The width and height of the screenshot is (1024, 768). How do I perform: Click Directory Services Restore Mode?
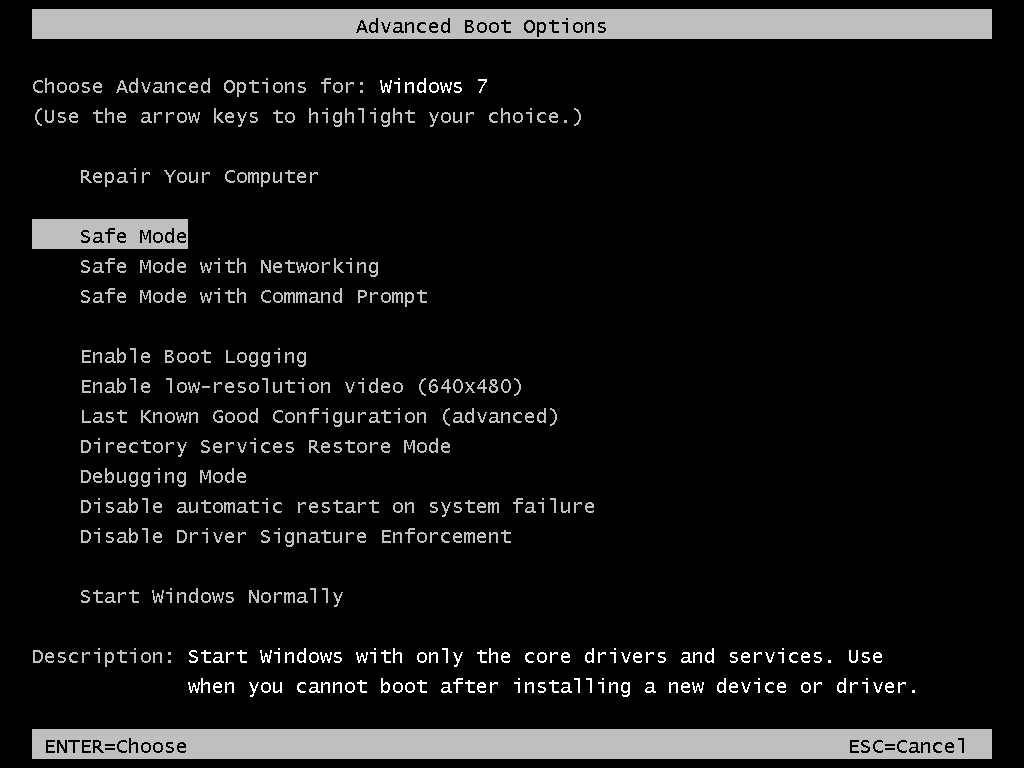pos(265,447)
